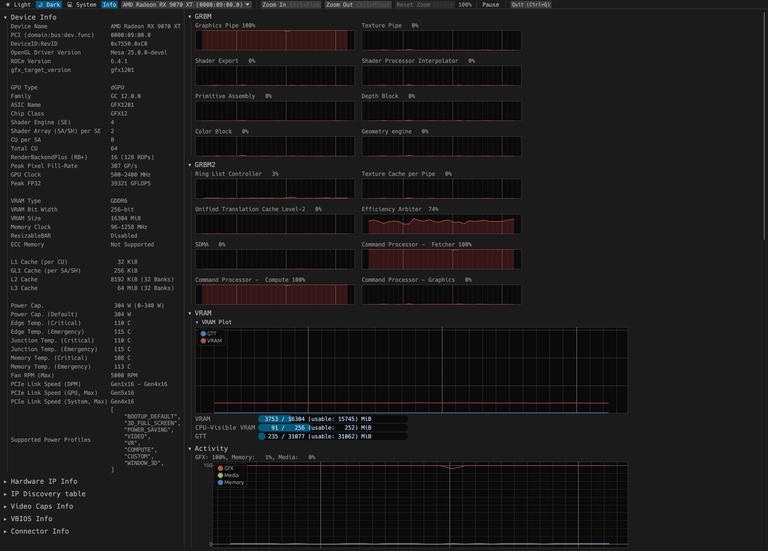Pause the monitoring updates
The width and height of the screenshot is (768, 551).
(490, 4)
